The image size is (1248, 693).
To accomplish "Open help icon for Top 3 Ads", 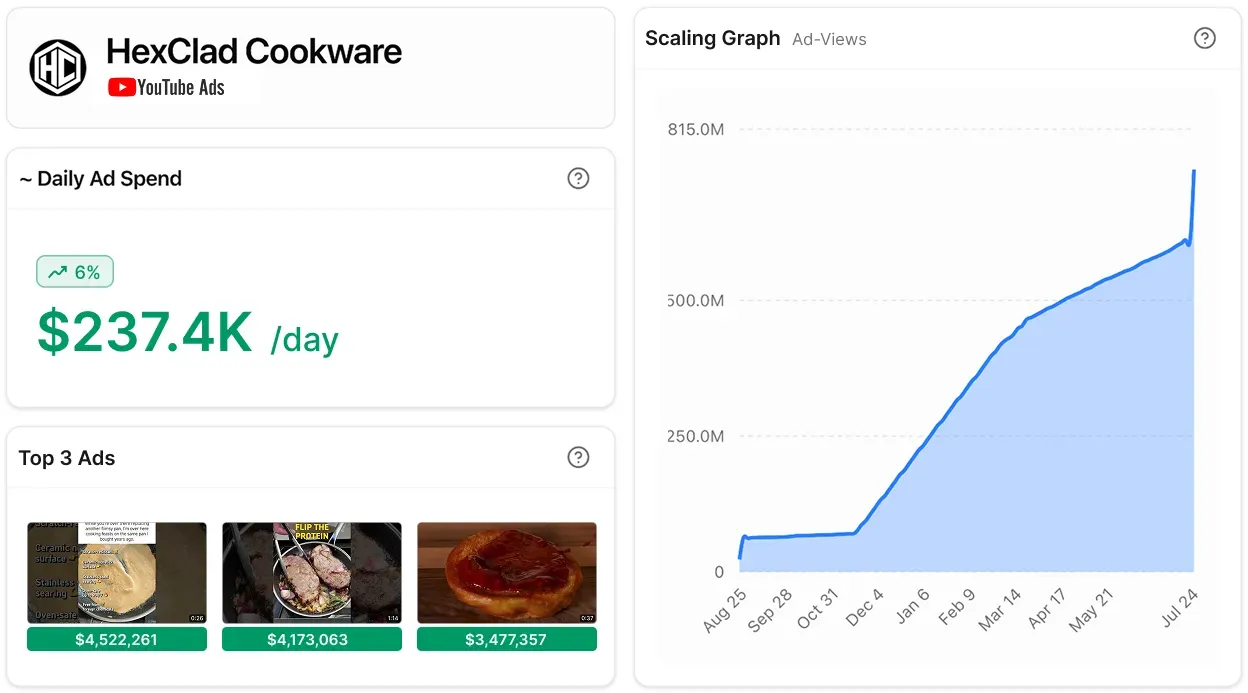I will (578, 457).
